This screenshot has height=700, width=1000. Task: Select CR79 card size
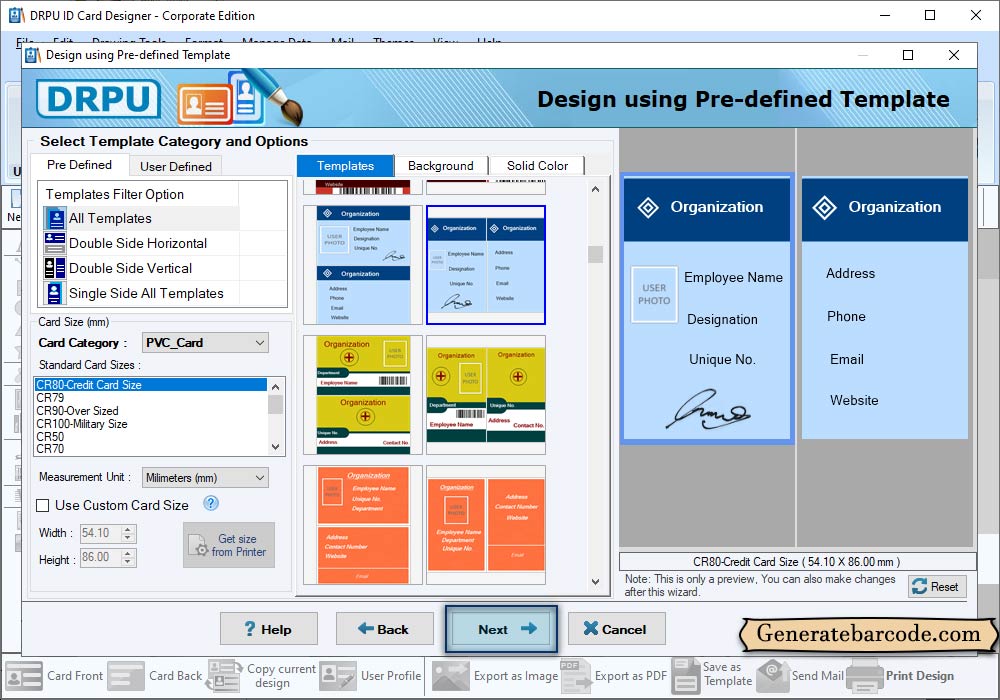pyautogui.click(x=151, y=398)
